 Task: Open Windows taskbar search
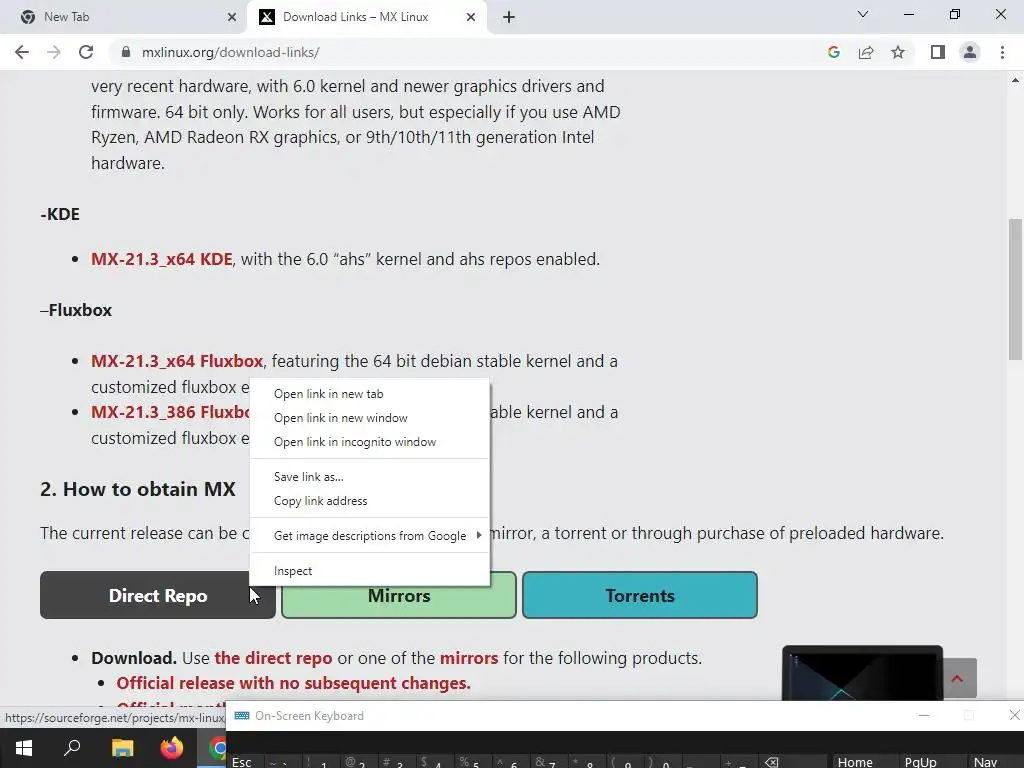(72, 748)
